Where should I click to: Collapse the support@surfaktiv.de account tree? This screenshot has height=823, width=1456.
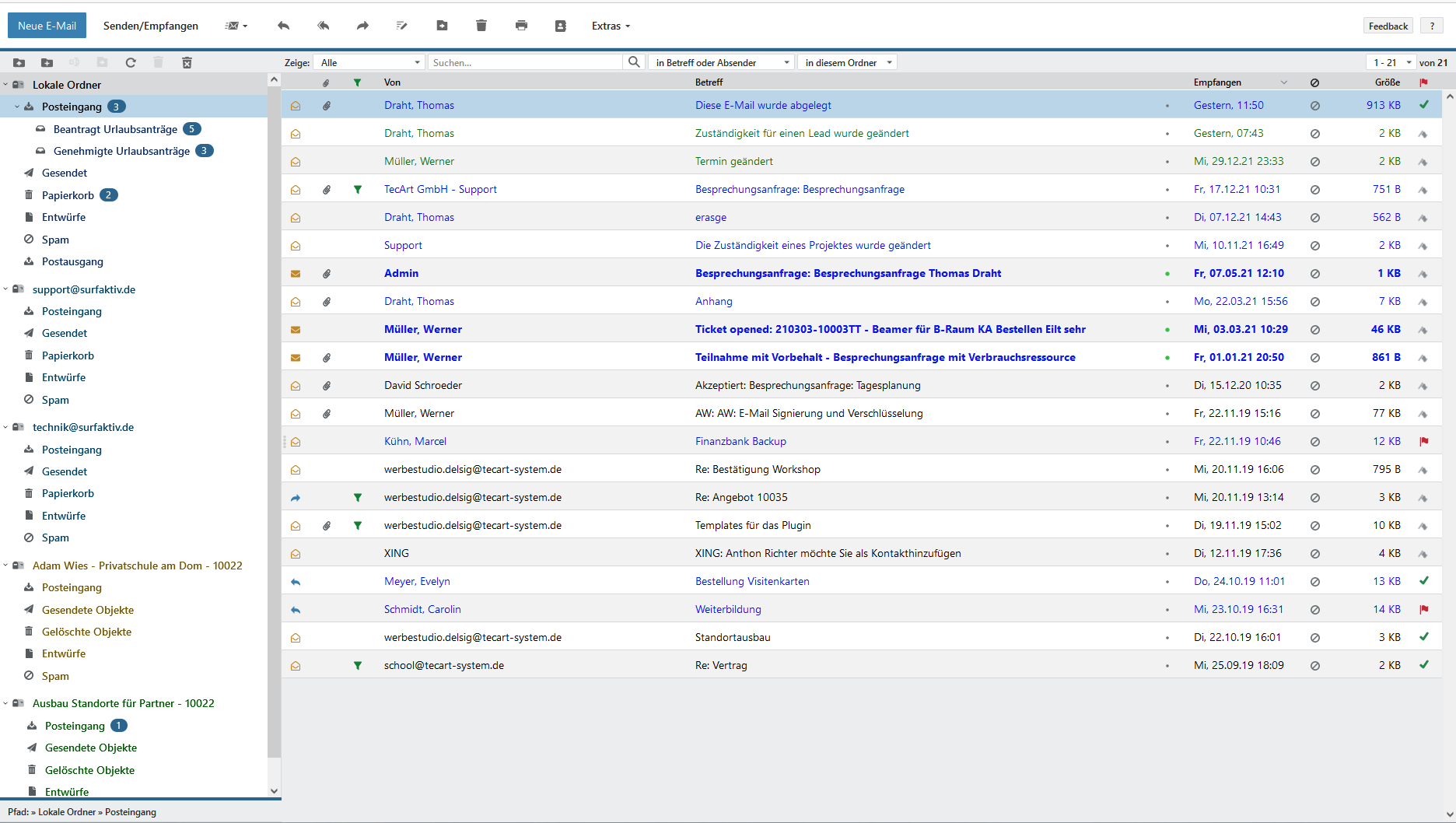click(5, 289)
